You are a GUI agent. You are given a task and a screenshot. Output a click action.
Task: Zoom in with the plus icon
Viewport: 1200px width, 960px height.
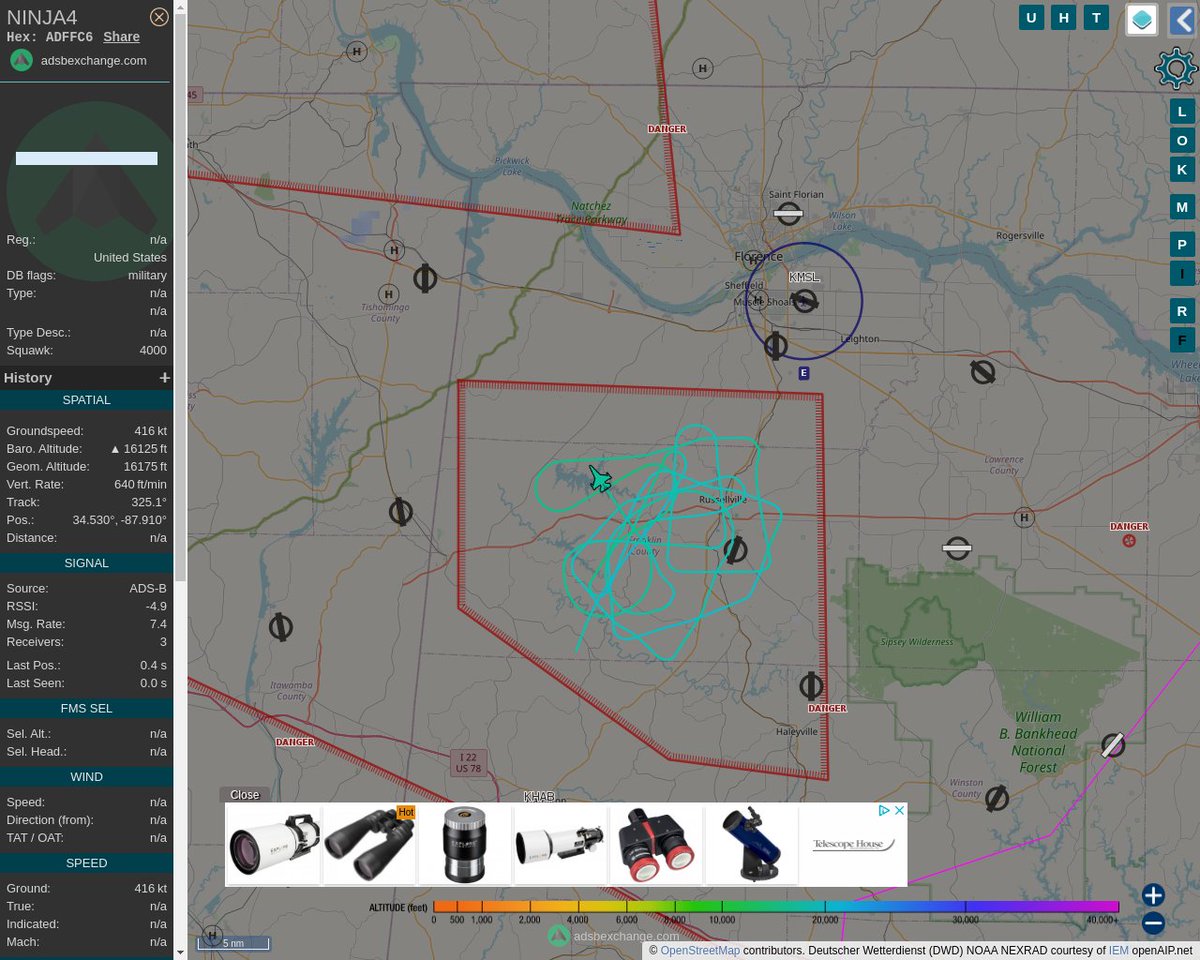point(1152,895)
